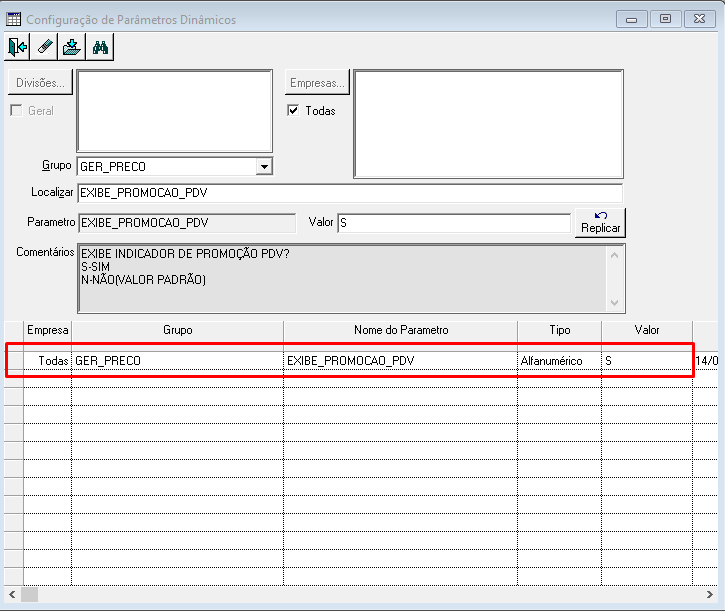Click up arrow of Comentários scrollbar
This screenshot has width=725, height=611.
pyautogui.click(x=614, y=255)
